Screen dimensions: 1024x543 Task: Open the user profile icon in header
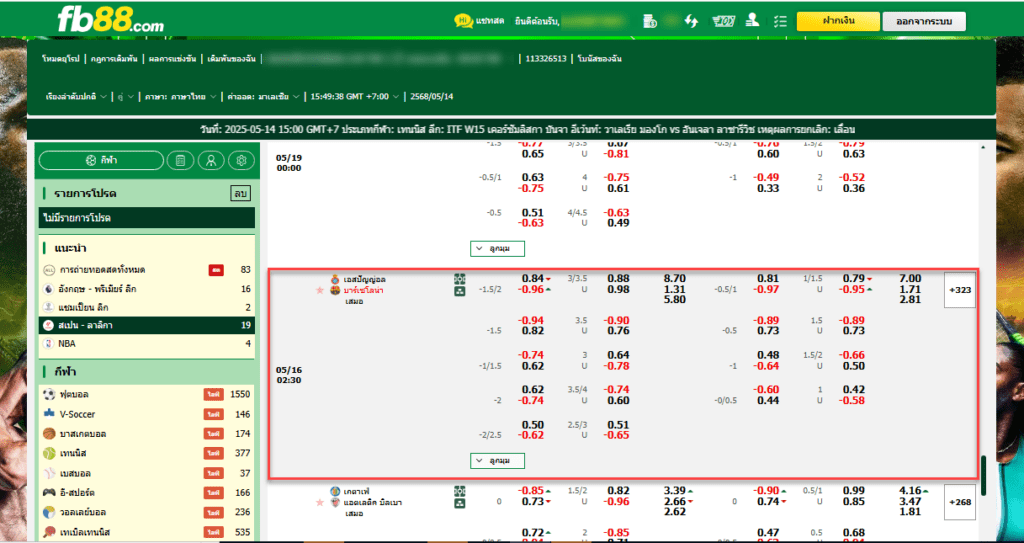click(x=751, y=21)
